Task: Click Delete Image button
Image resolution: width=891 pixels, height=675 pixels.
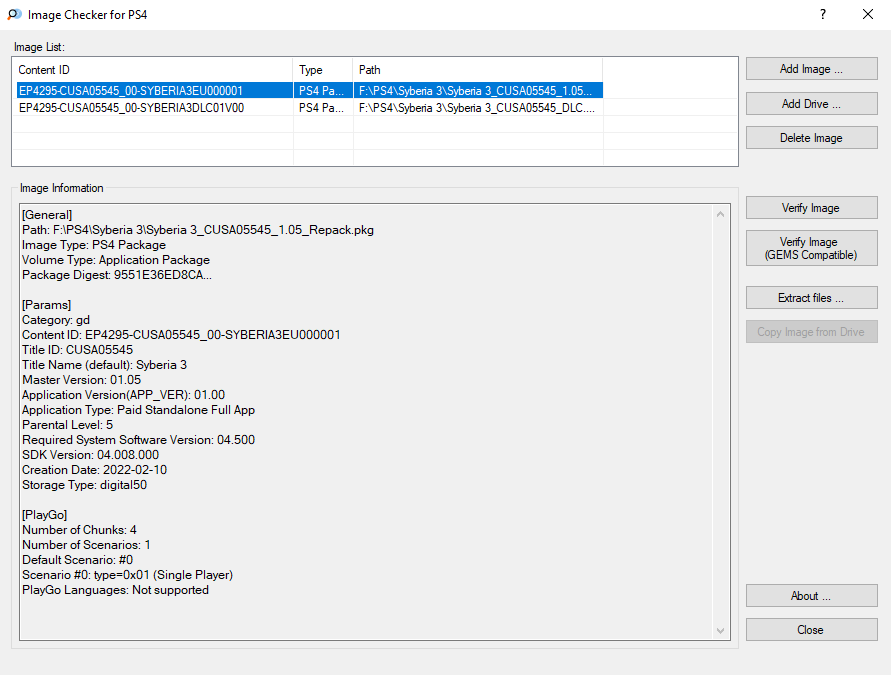Action: [x=811, y=138]
